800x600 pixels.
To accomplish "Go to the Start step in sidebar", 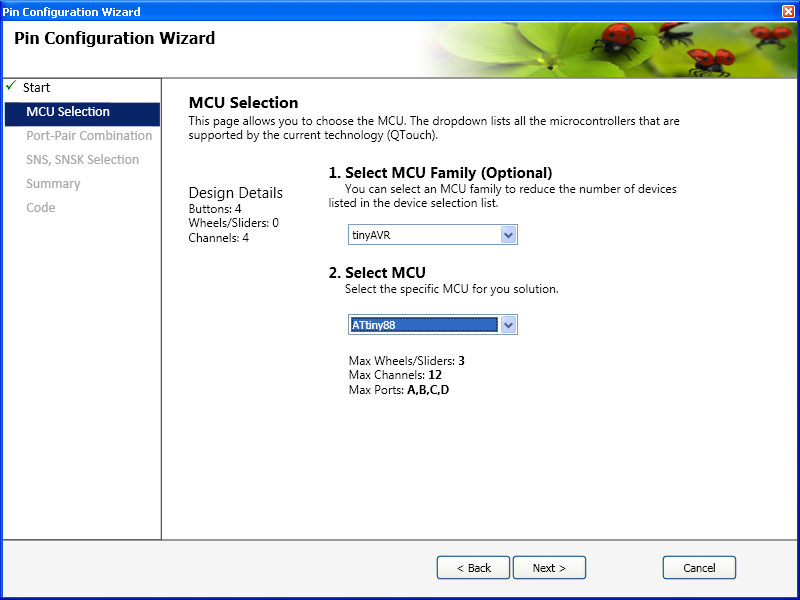I will coord(36,88).
